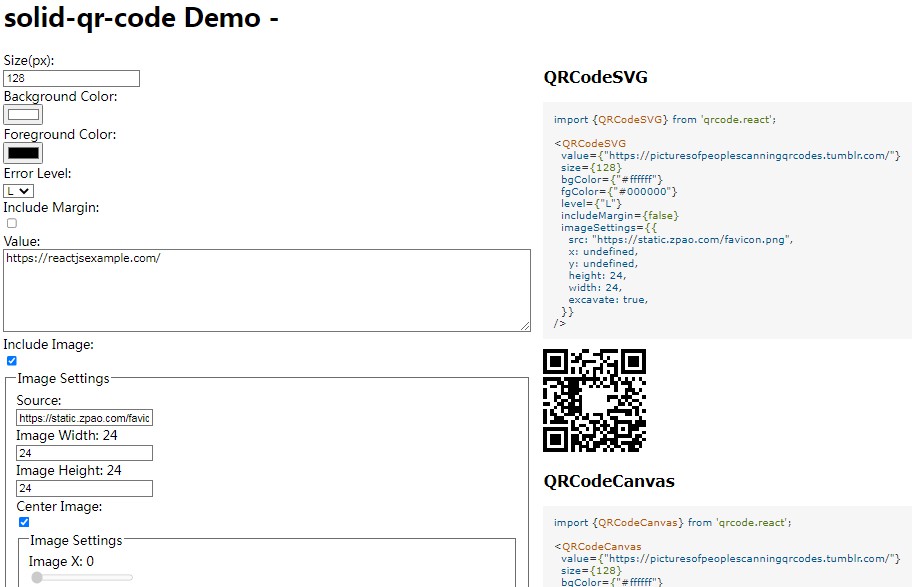Viewport: 923px width, 587px height.
Task: Click the Size(px) input field
Action: point(71,78)
